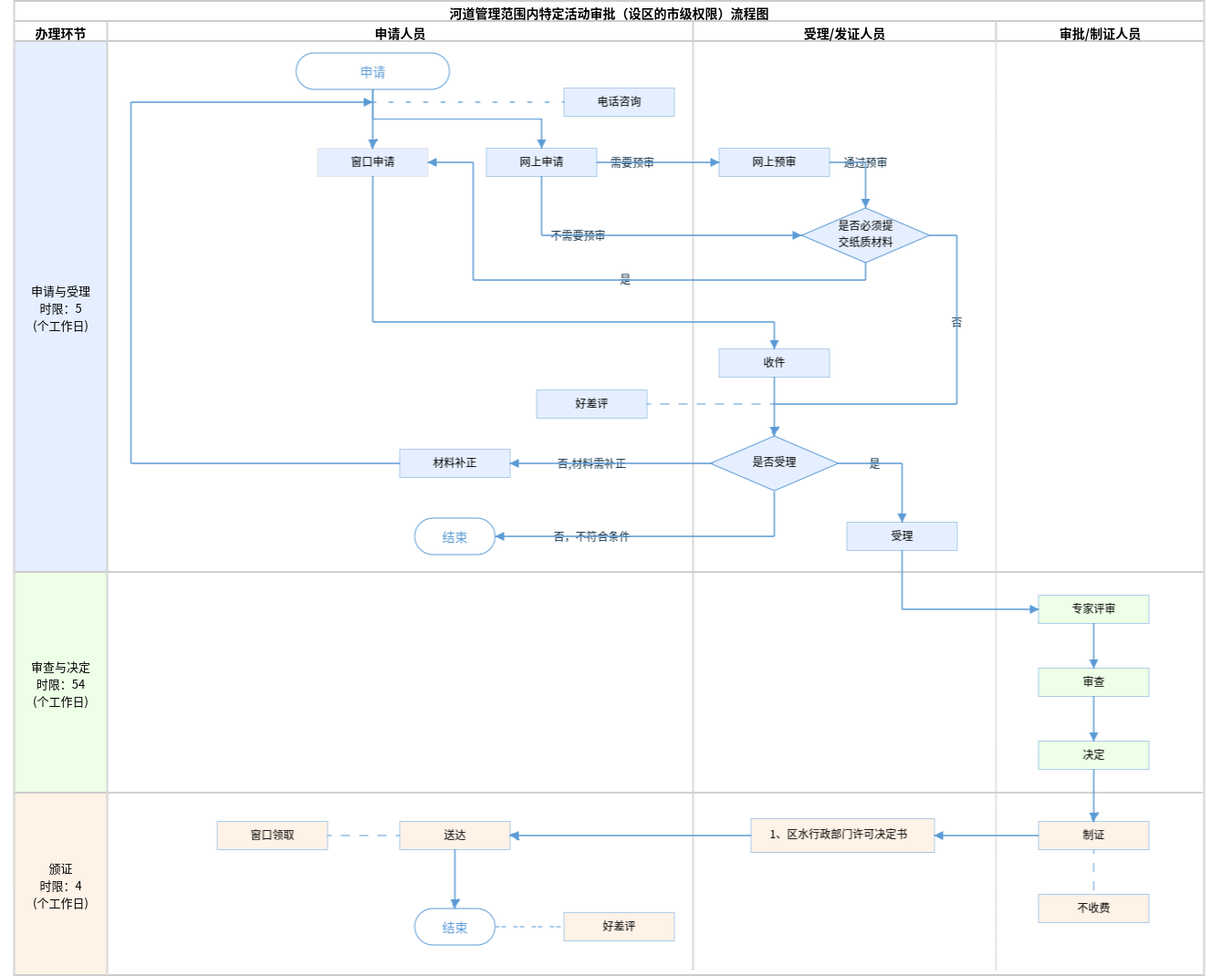The height and width of the screenshot is (976, 1232).
Task: Select the 电话咨询 box
Action: click(x=619, y=102)
